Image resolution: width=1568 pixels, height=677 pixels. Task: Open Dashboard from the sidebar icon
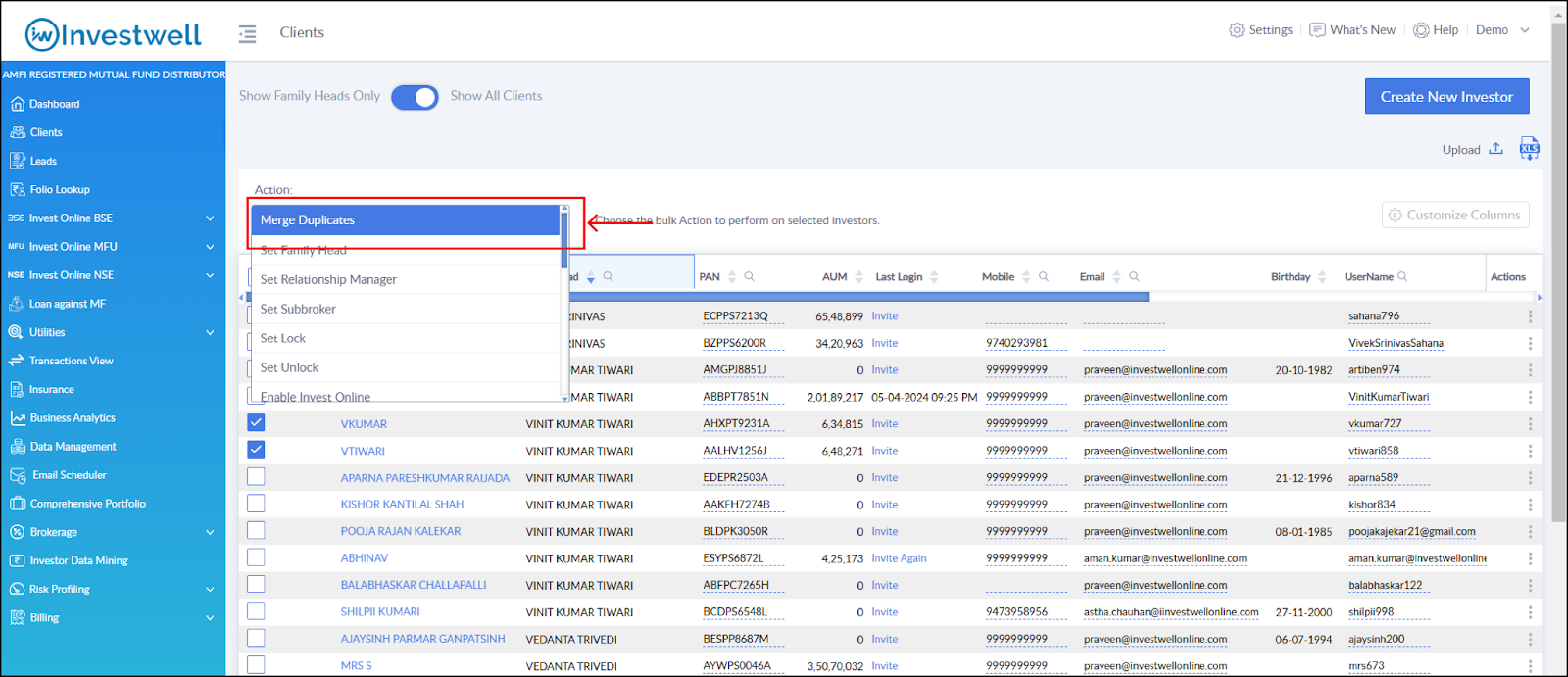[x=17, y=104]
